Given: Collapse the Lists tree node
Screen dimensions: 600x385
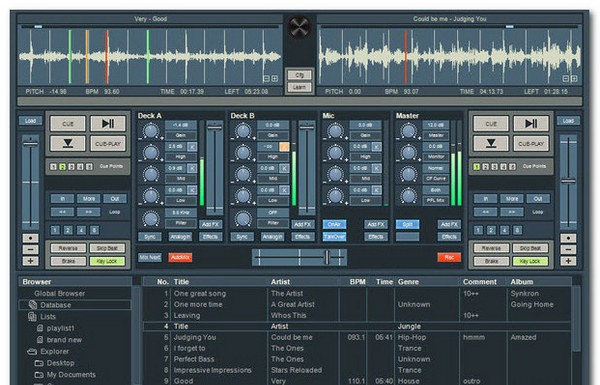Looking at the screenshot, I should pos(32,316).
